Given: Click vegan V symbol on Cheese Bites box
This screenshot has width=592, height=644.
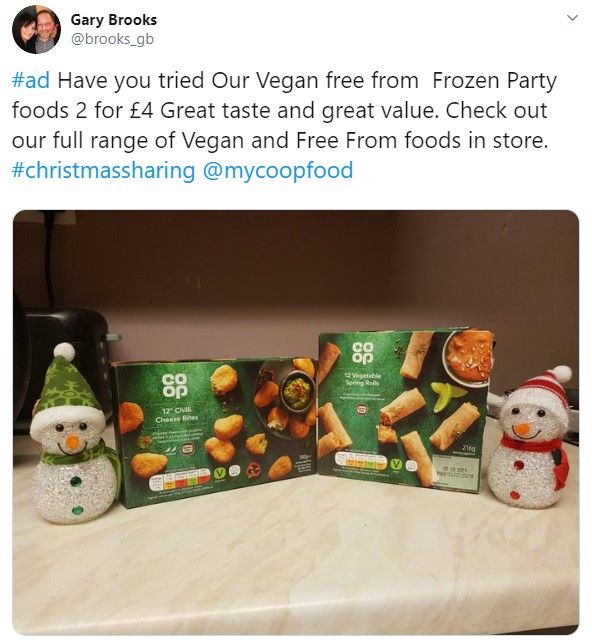Looking at the screenshot, I should (220, 473).
